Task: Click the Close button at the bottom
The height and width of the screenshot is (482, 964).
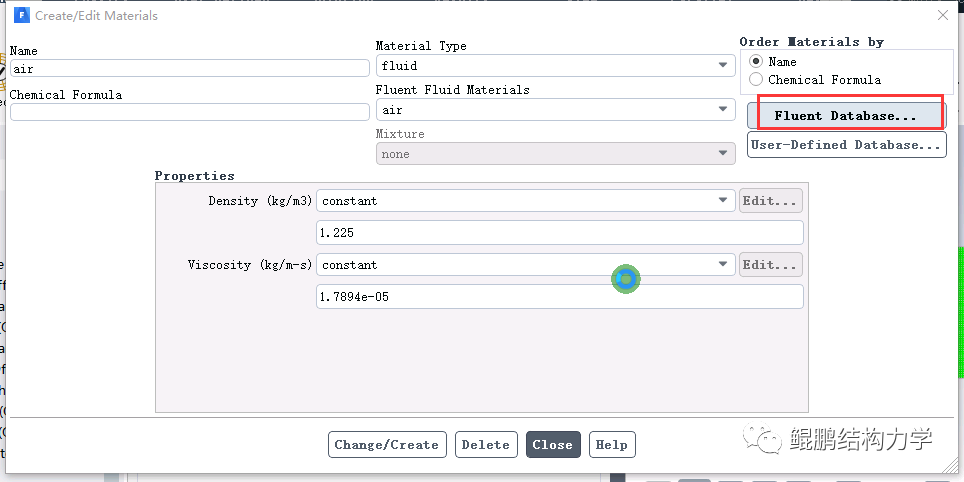Action: click(553, 444)
